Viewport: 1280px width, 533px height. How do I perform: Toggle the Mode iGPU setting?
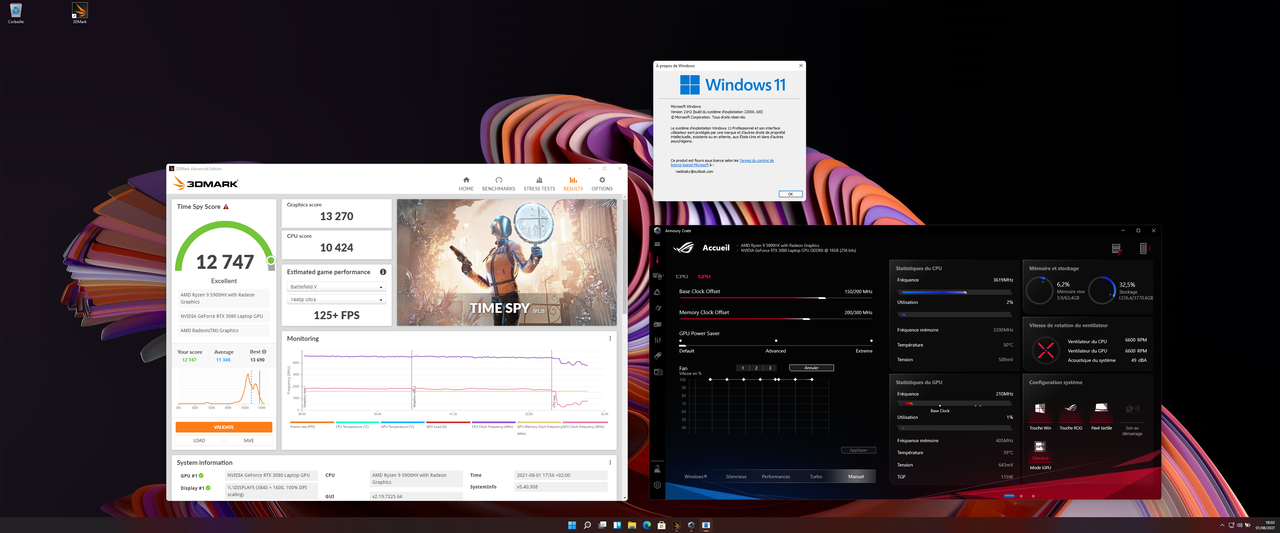pos(1040,453)
